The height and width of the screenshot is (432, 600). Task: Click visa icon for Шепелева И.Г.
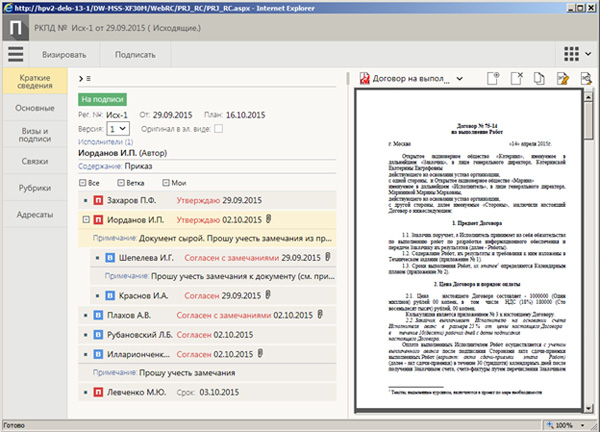click(x=110, y=258)
